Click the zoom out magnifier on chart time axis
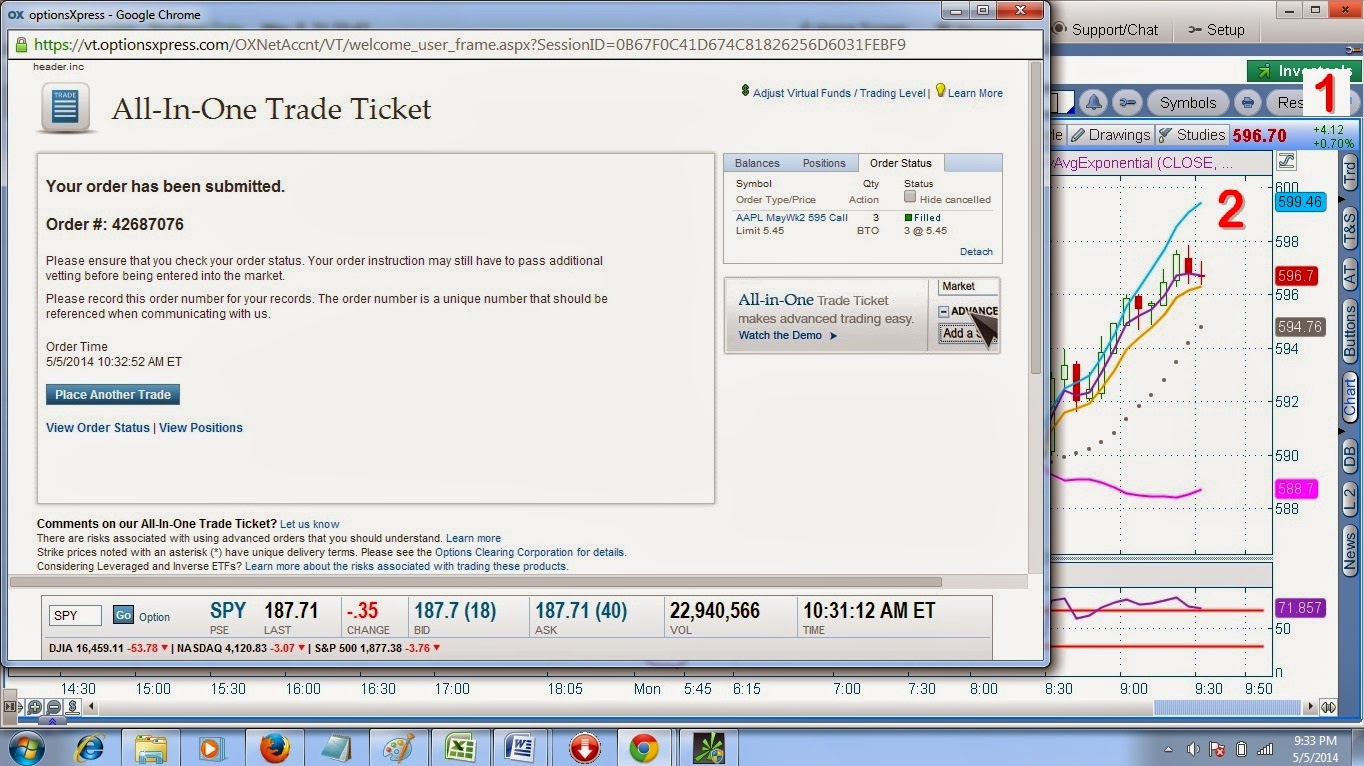The height and width of the screenshot is (766, 1364). click(x=54, y=707)
